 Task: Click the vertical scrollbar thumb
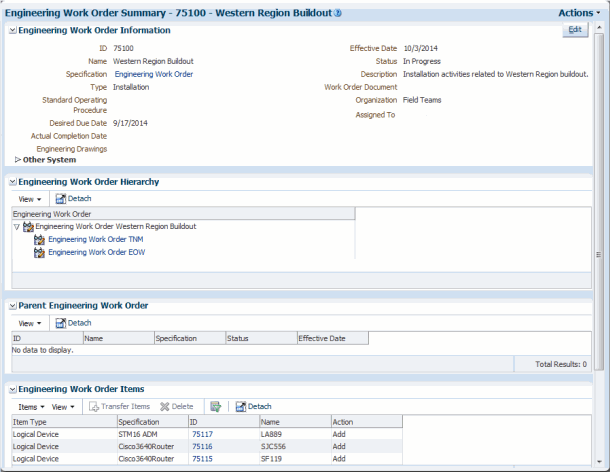pos(599,202)
